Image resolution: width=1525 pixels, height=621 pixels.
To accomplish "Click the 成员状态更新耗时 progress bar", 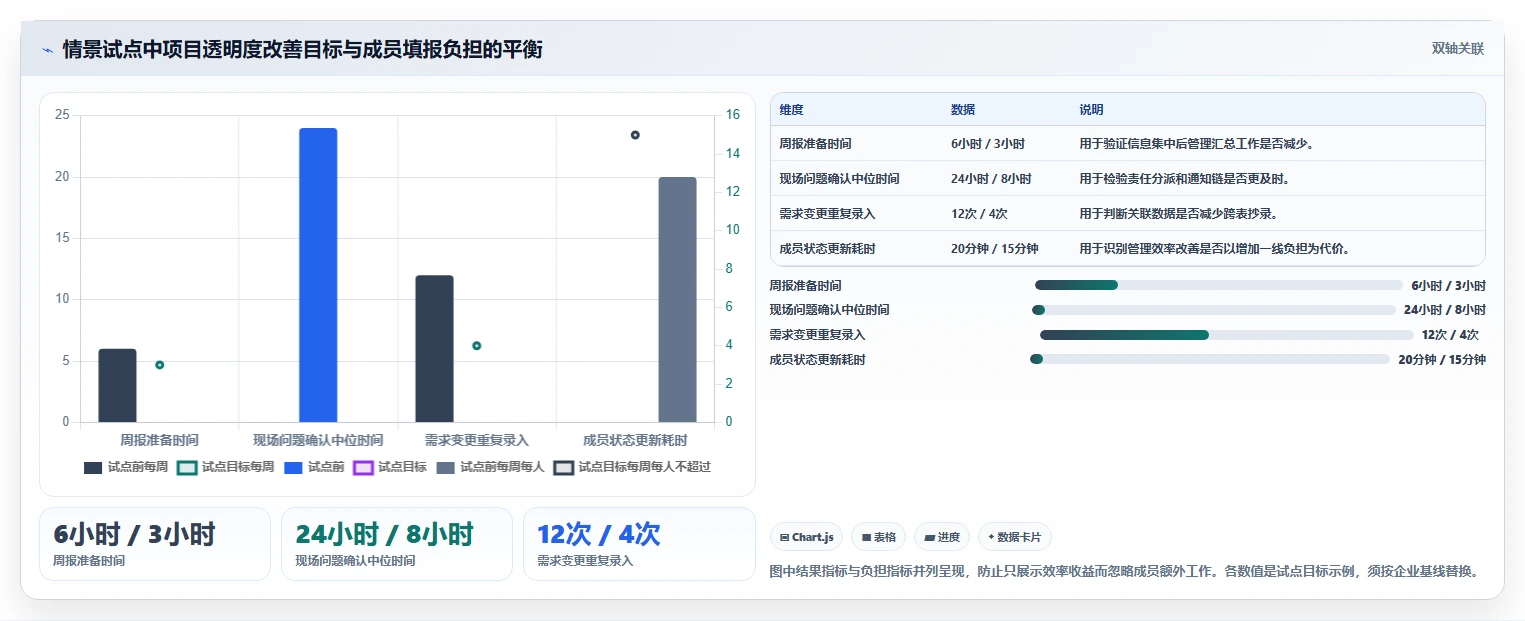I will [1210, 359].
